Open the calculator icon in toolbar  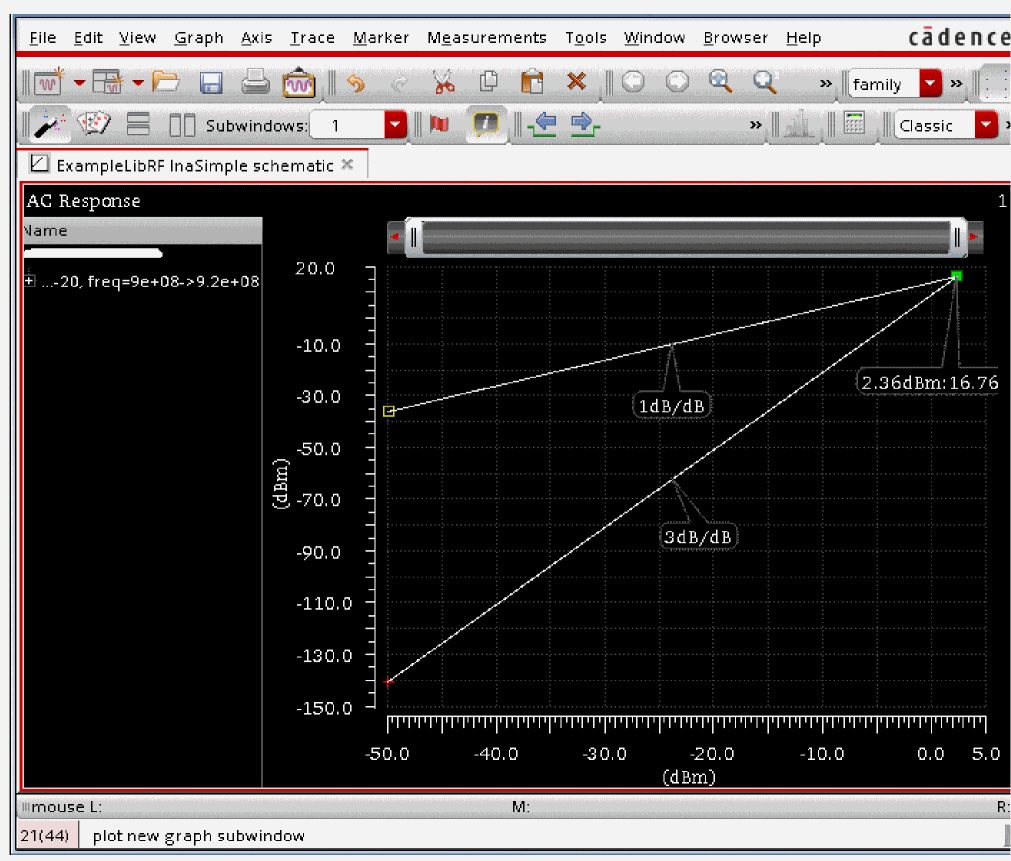[854, 125]
